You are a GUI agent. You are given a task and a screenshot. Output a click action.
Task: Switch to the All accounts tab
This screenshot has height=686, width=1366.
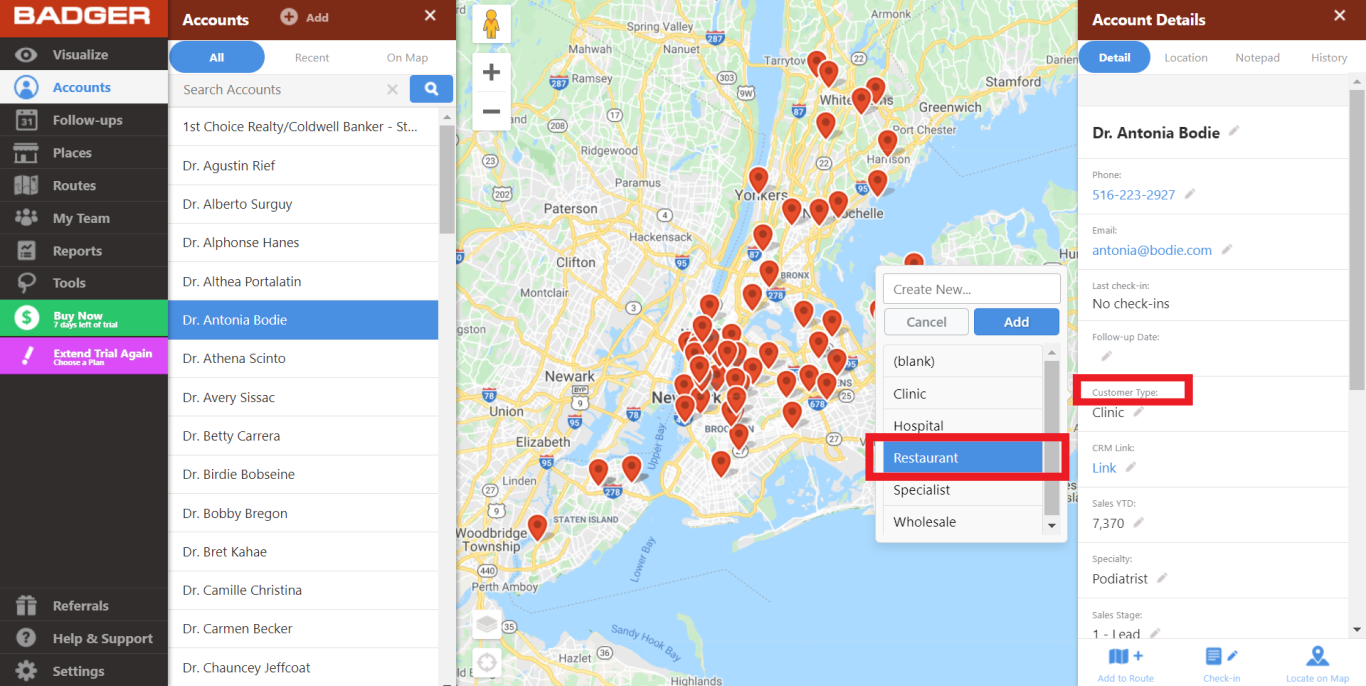pyautogui.click(x=217, y=58)
